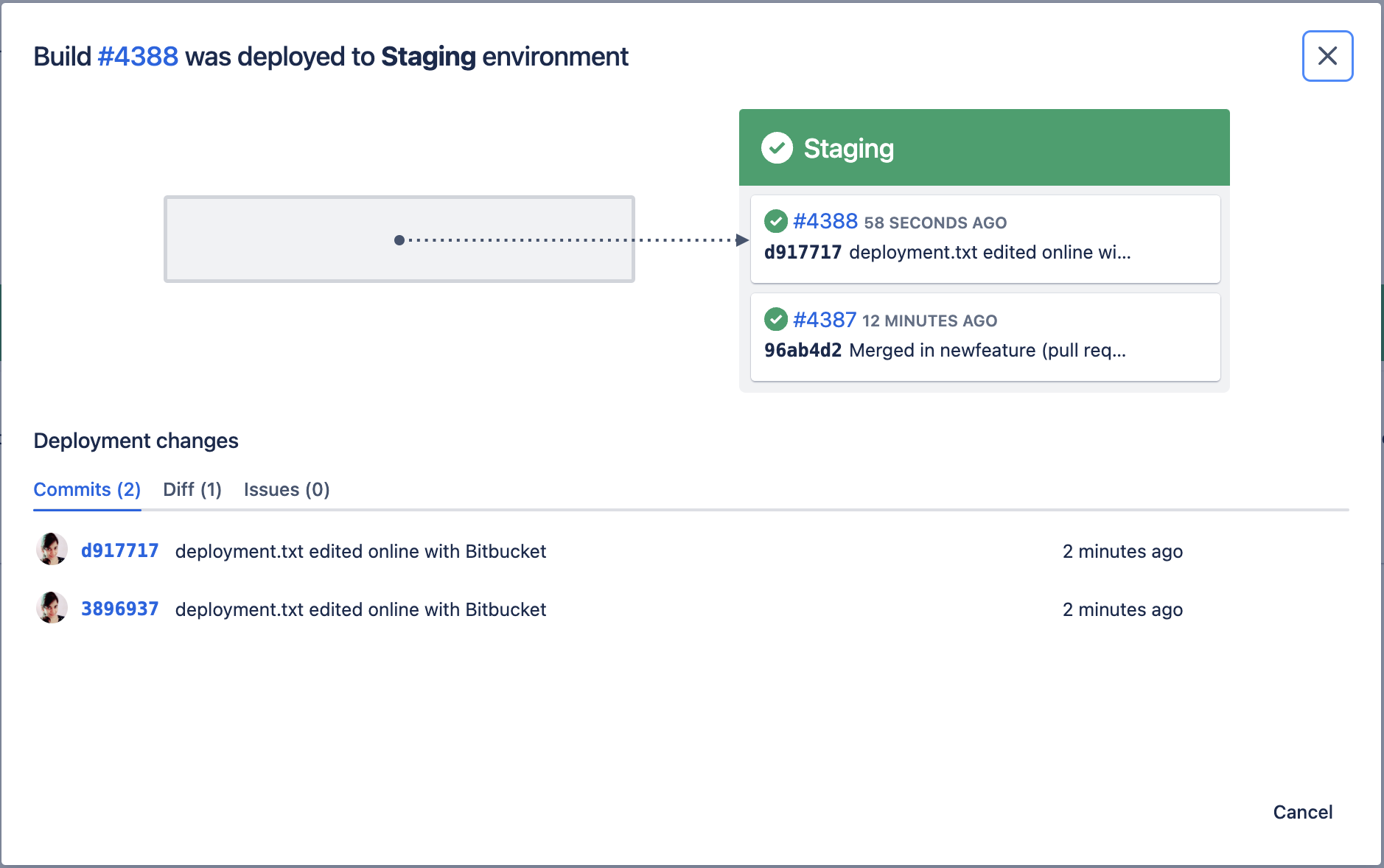
Task: Click the green check next to #4387
Action: (x=775, y=320)
